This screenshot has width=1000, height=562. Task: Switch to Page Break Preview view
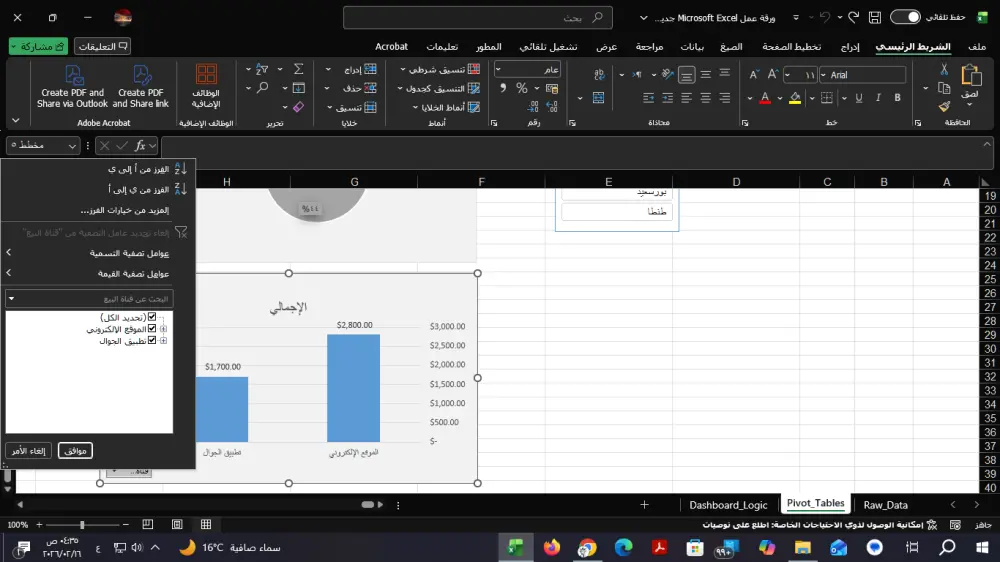147,524
